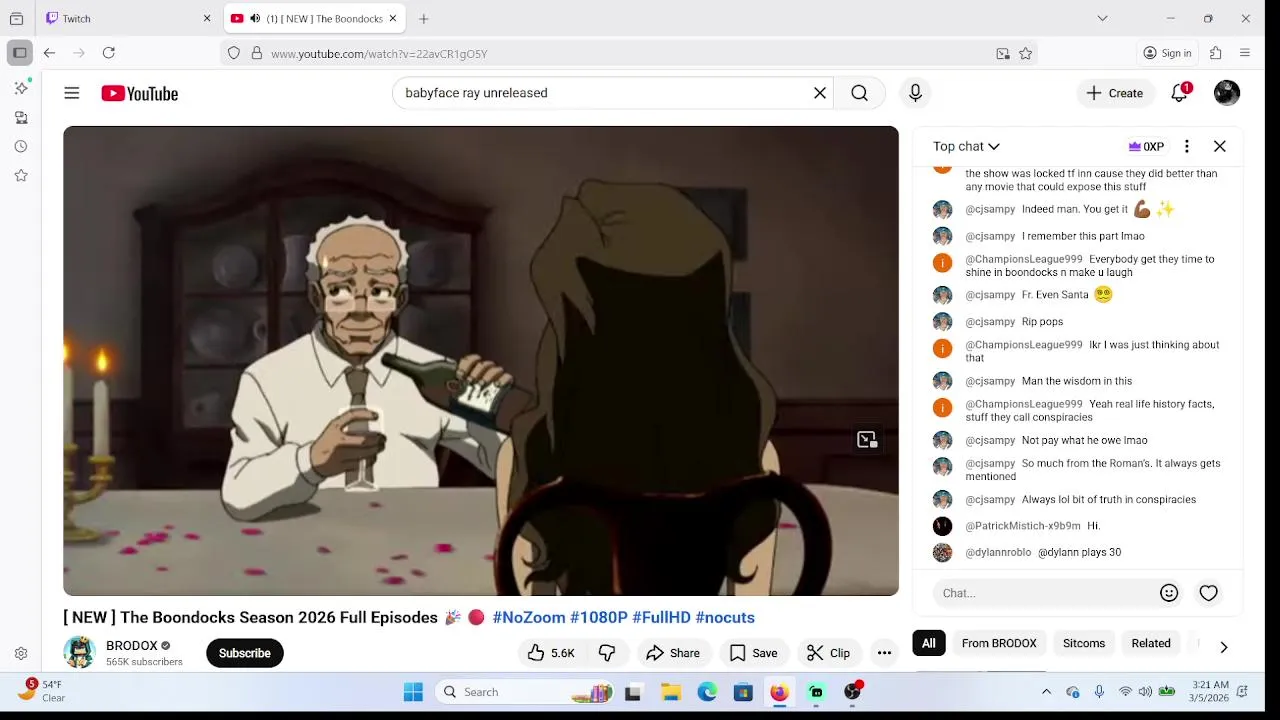Viewport: 1280px width, 720px height.
Task: Focus the URL address bar
Action: (630, 54)
